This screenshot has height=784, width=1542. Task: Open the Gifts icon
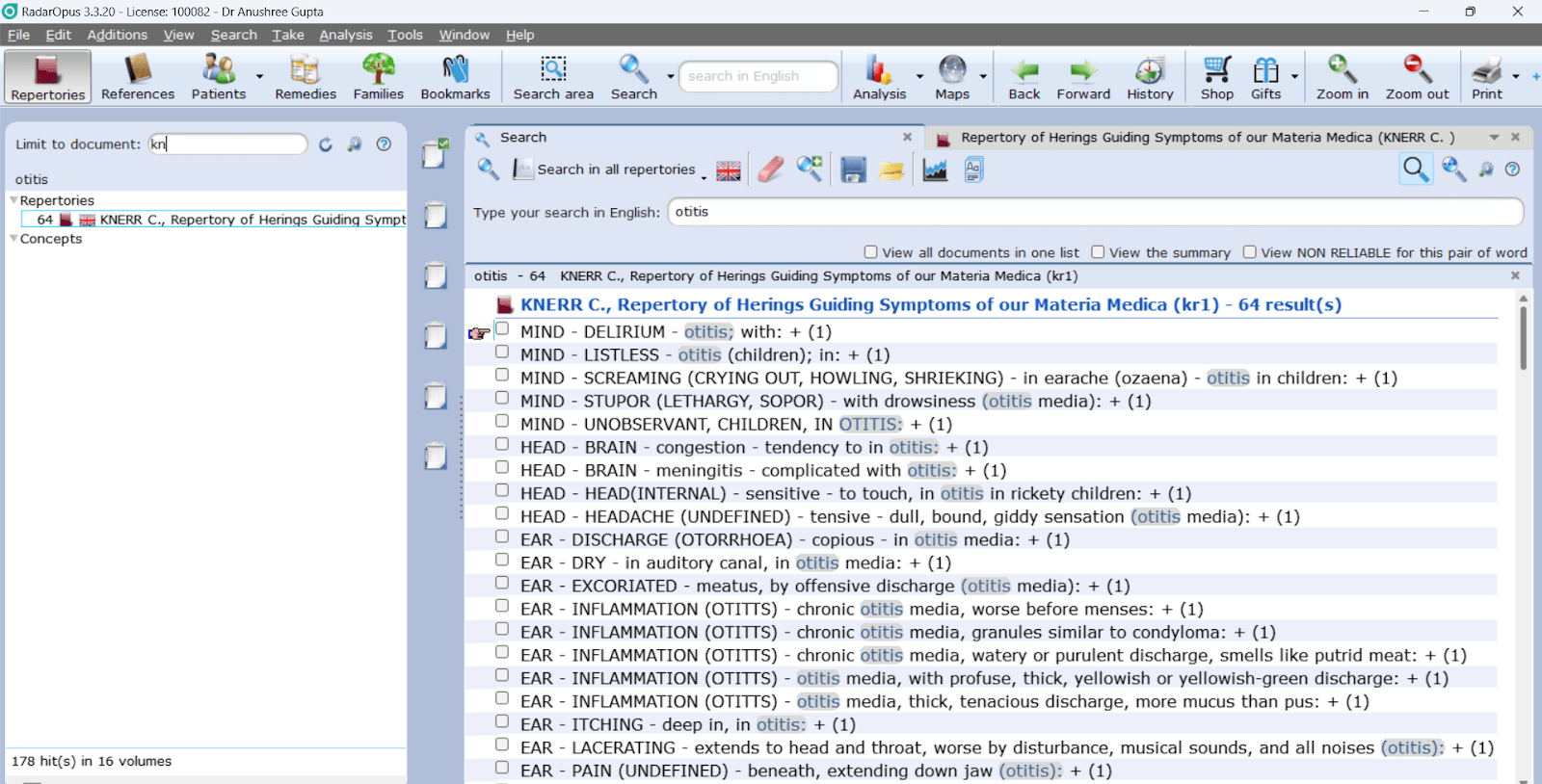pyautogui.click(x=1265, y=77)
